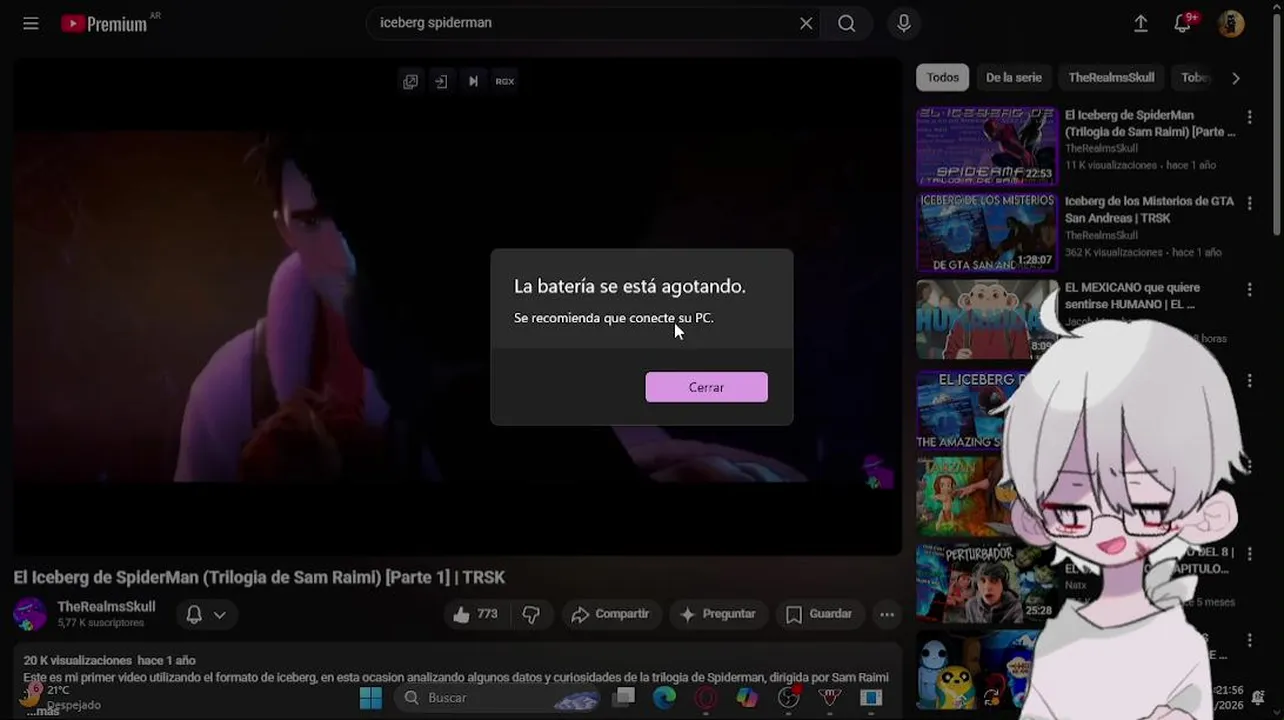Open Microsoft Edge from the taskbar

(664, 698)
